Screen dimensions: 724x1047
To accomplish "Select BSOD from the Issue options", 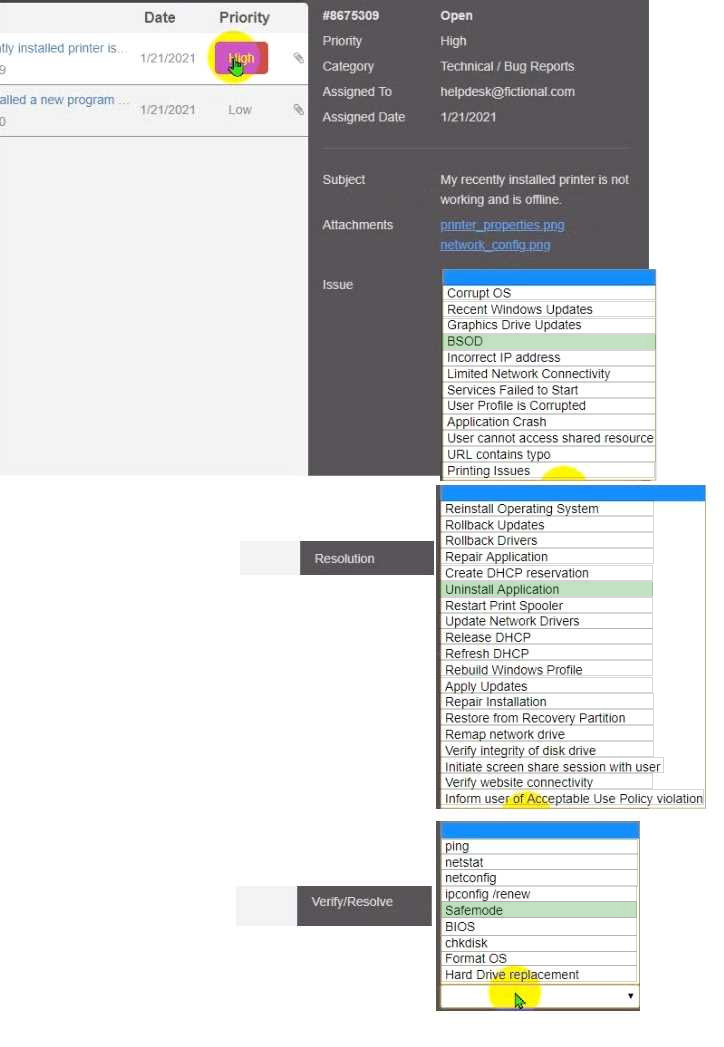I will (x=465, y=341).
